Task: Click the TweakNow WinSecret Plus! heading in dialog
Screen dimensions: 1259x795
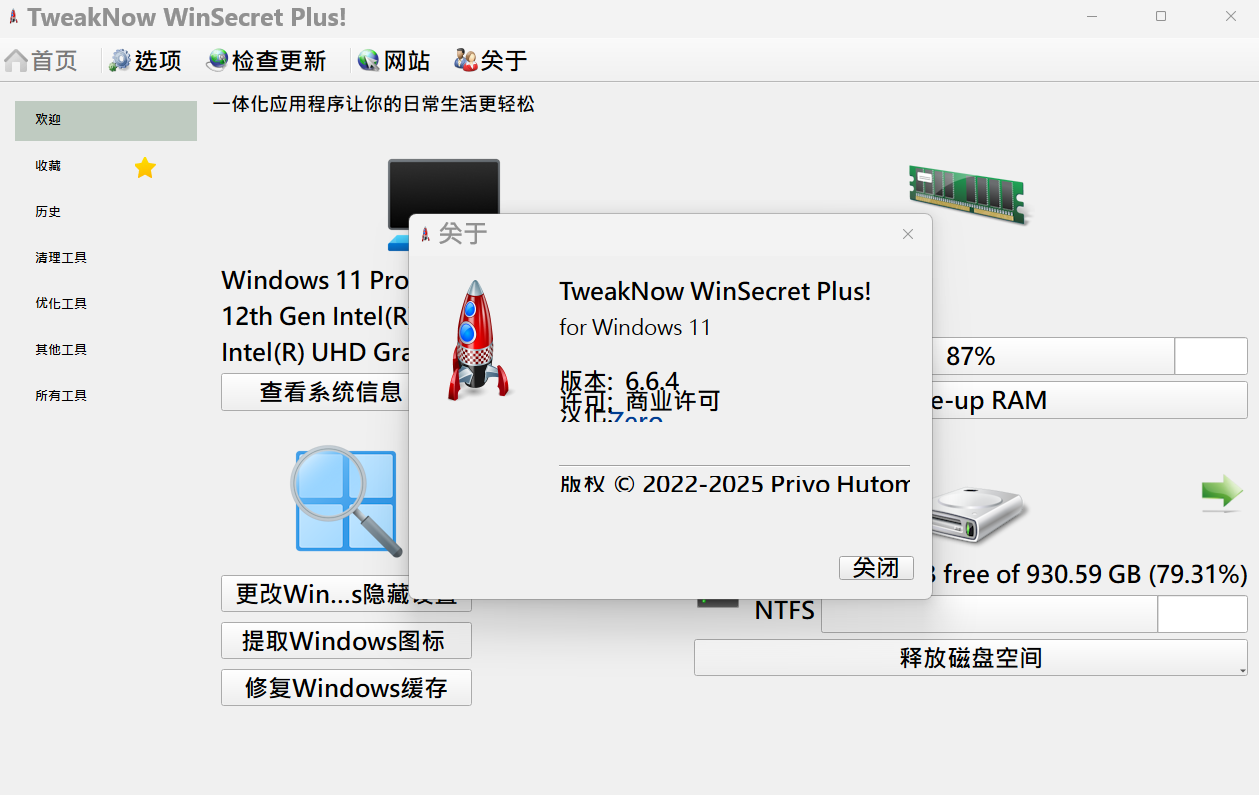Action: coord(715,292)
